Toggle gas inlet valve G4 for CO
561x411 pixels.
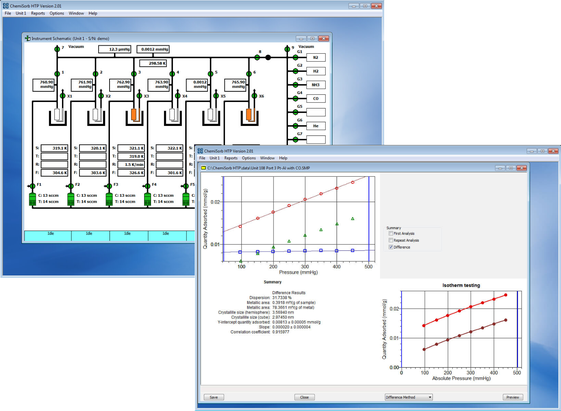click(x=296, y=98)
